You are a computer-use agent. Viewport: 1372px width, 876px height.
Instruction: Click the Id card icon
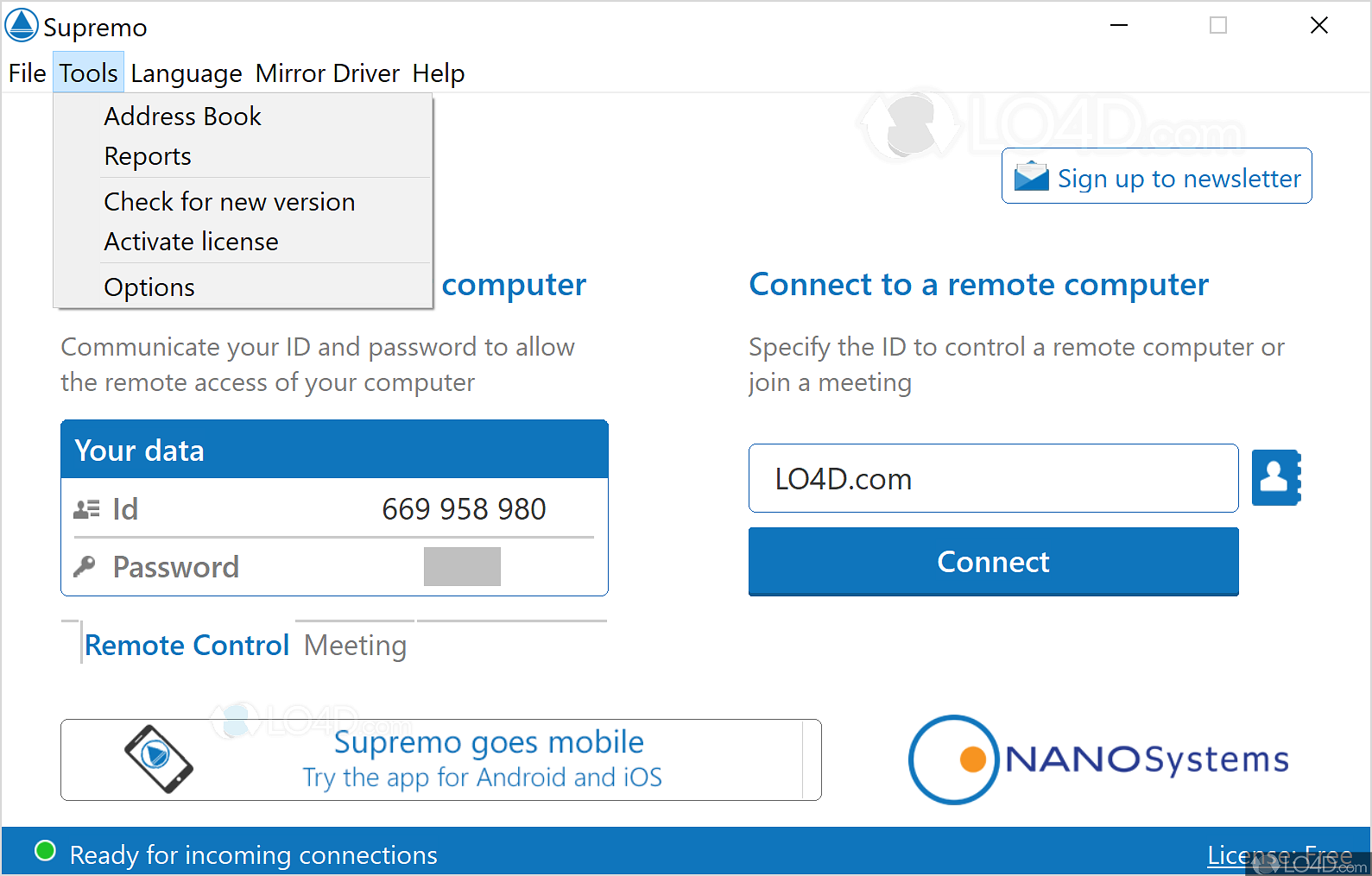86,509
